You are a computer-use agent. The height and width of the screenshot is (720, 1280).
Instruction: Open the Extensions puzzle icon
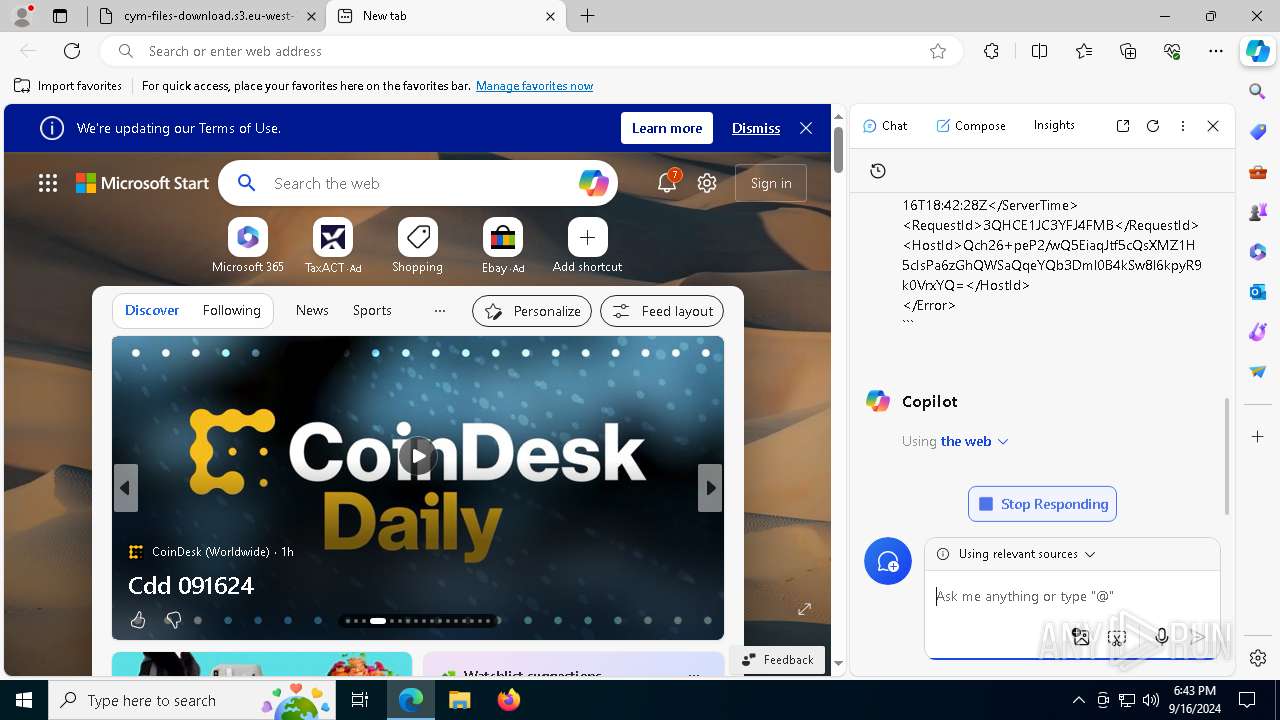[x=991, y=51]
